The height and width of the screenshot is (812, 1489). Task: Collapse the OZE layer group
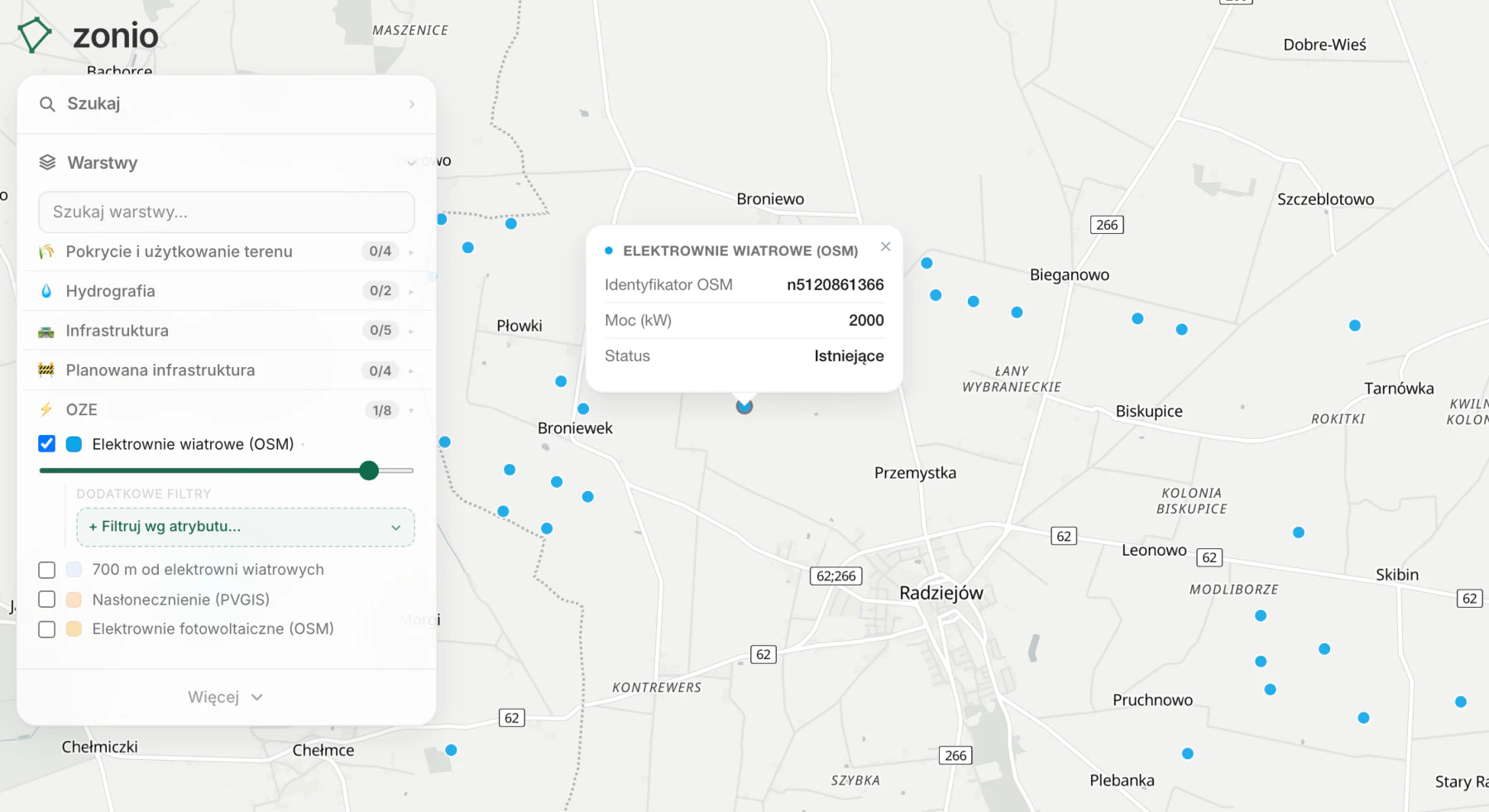point(411,410)
